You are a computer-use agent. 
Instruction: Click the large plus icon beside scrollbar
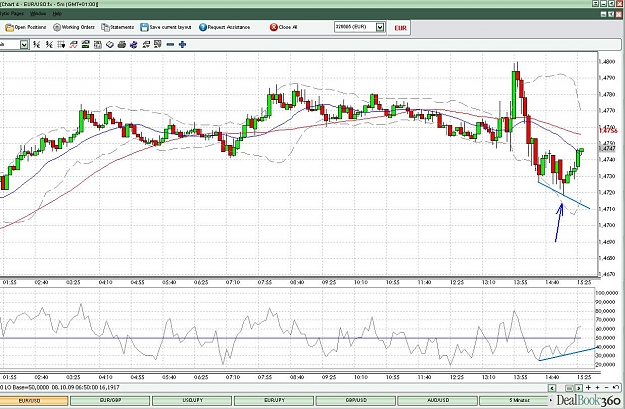click(x=588, y=387)
